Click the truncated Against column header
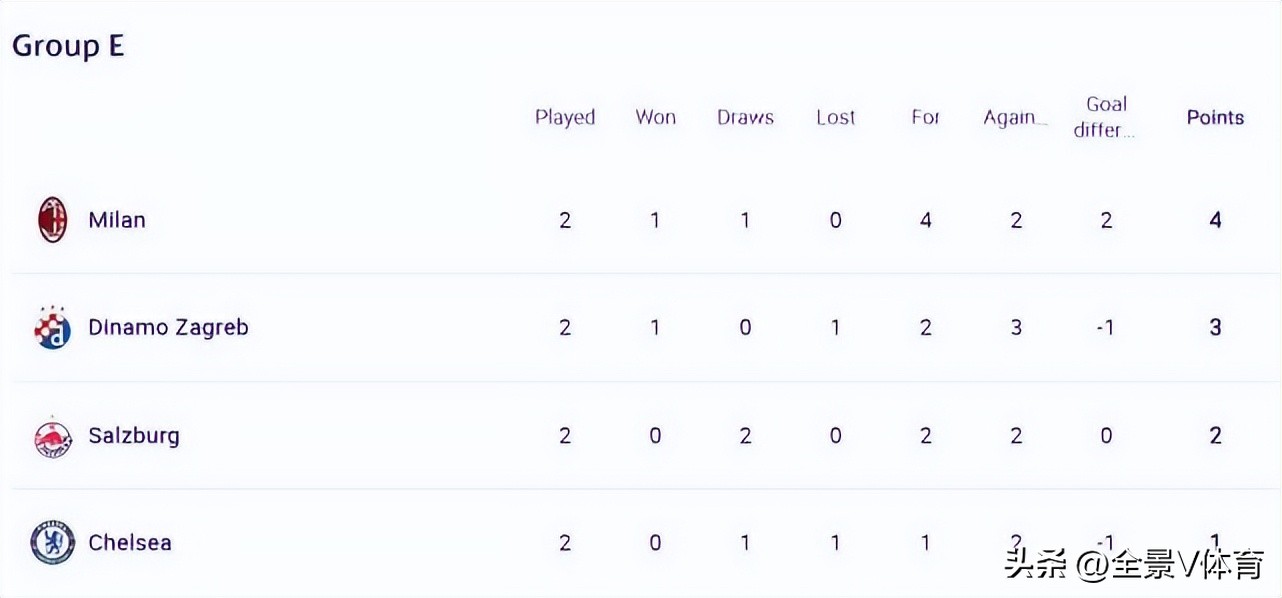1282x598 pixels. (1015, 117)
